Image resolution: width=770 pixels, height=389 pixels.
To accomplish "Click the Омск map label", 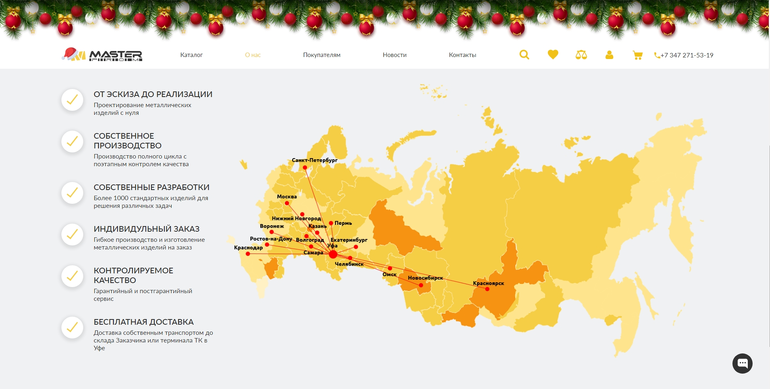I will pyautogui.click(x=389, y=275).
